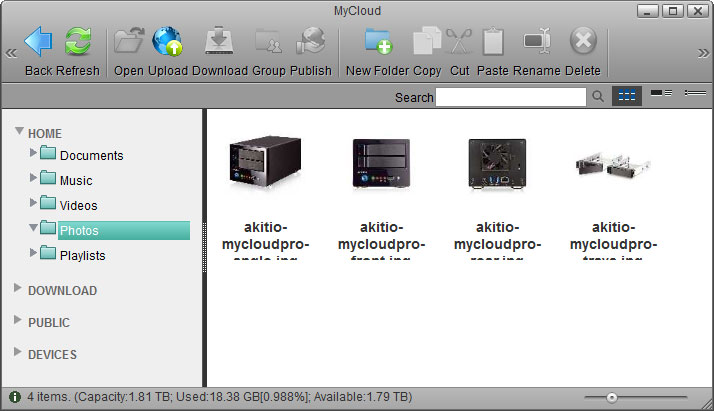Switch to thumbnail grid view

click(627, 95)
